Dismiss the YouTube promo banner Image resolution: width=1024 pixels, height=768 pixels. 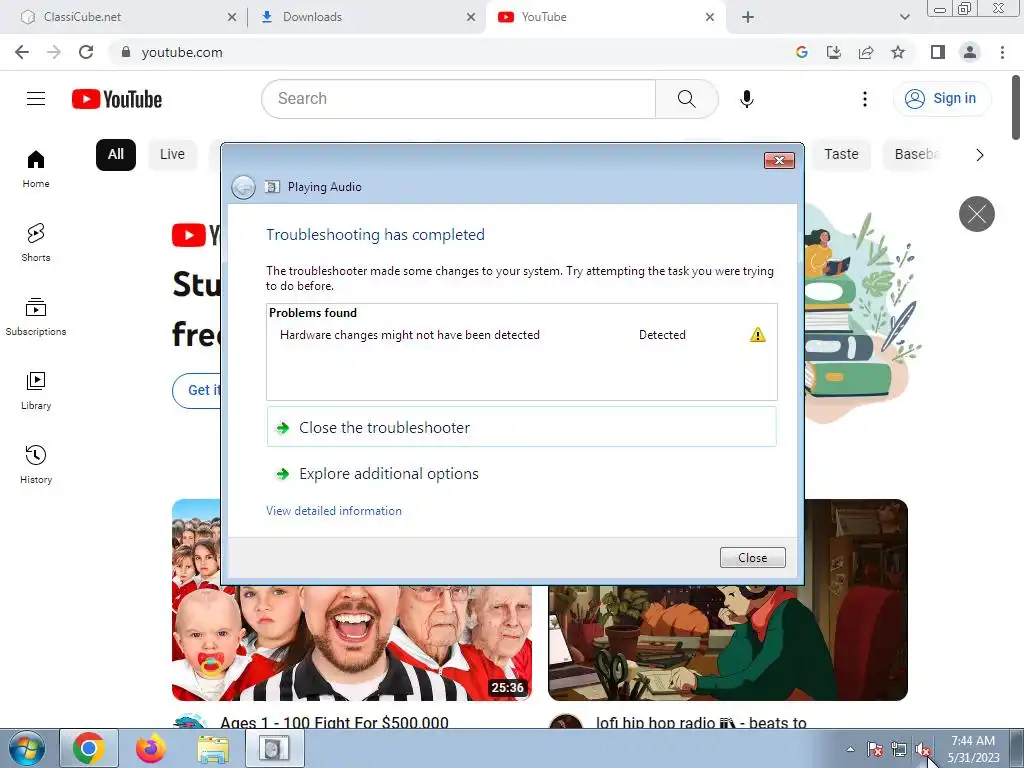point(977,214)
